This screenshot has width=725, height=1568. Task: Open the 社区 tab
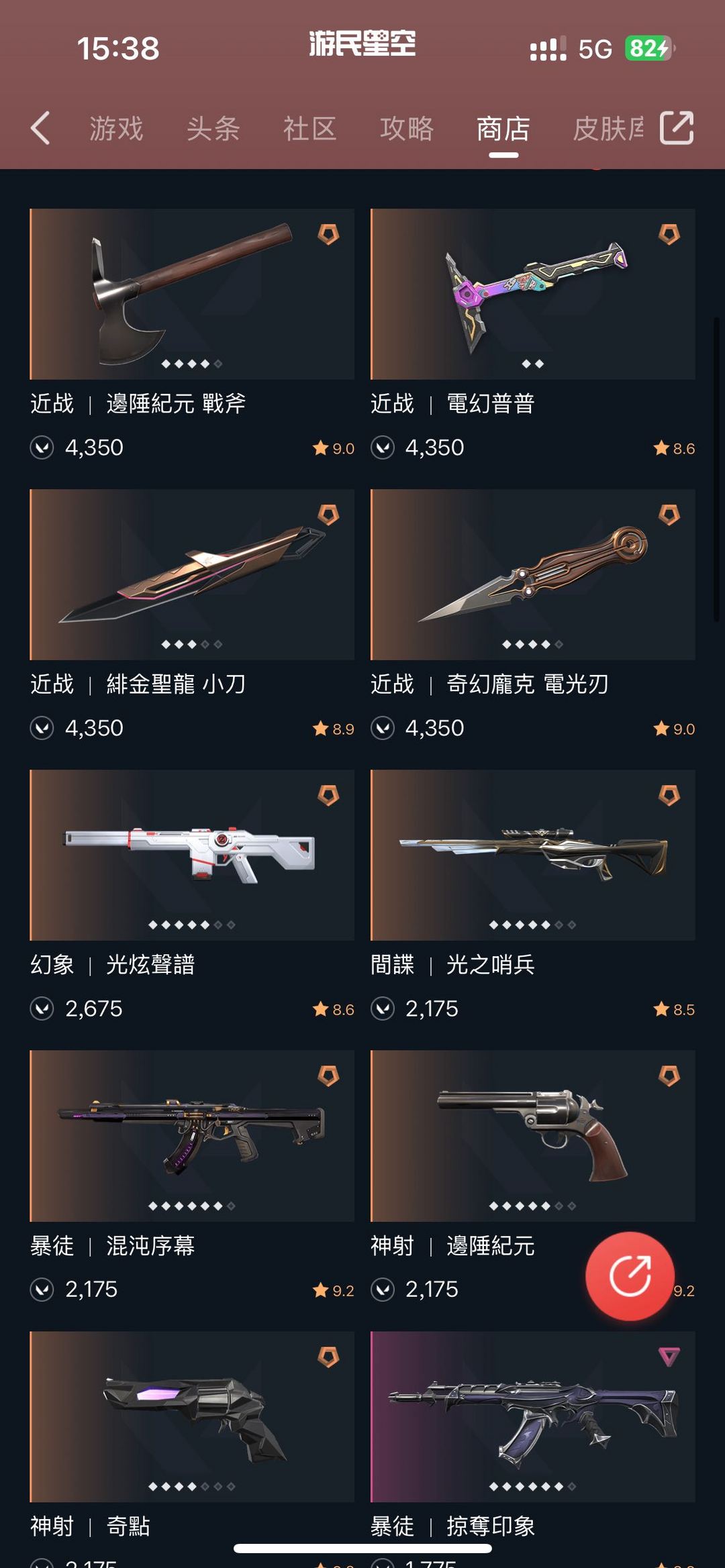[309, 128]
